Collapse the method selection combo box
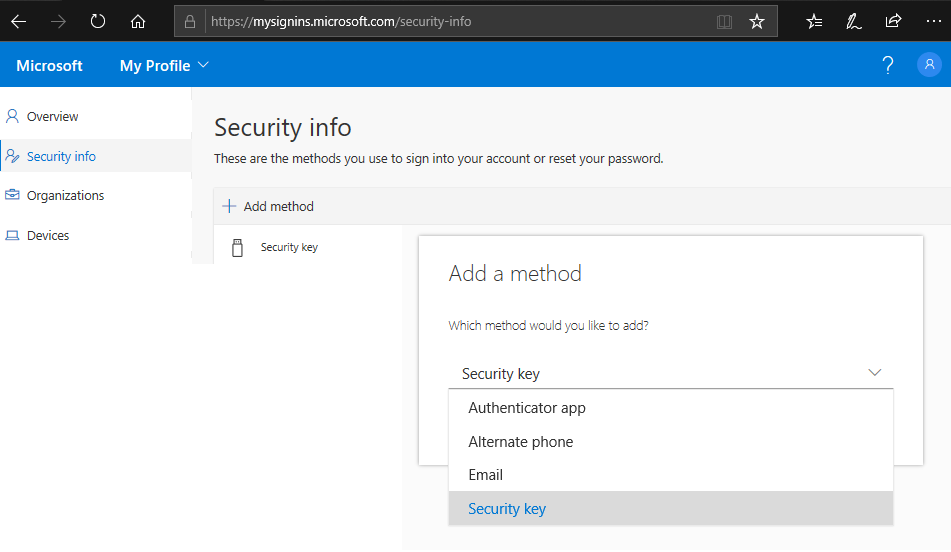The width and height of the screenshot is (951, 552). point(874,373)
